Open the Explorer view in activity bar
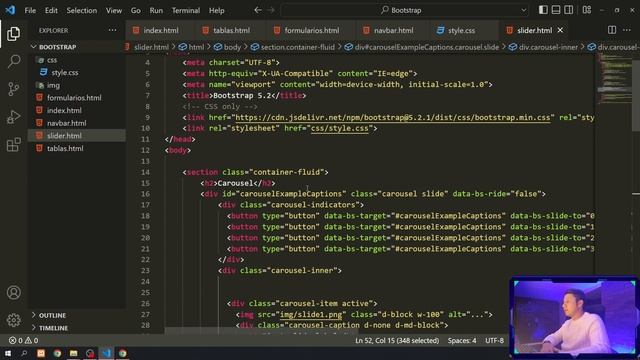This screenshot has height=360, width=640. [x=13, y=33]
